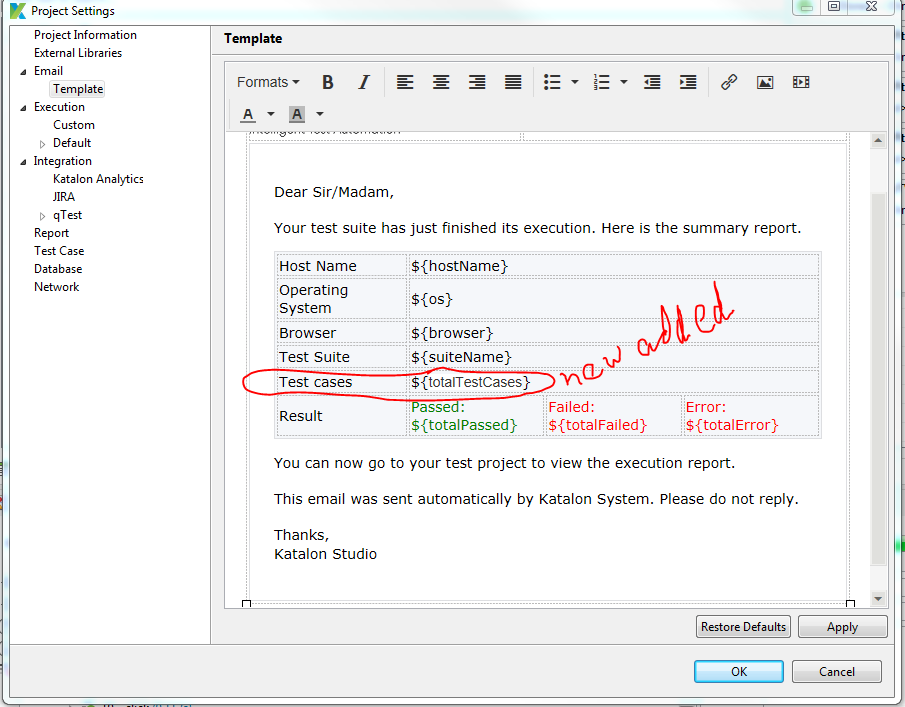905x707 pixels.
Task: Open text color picker dropdown
Action: (x=271, y=114)
